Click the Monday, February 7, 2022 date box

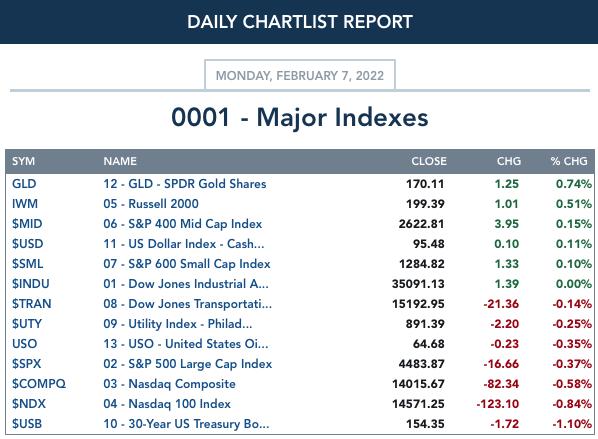coord(300,75)
